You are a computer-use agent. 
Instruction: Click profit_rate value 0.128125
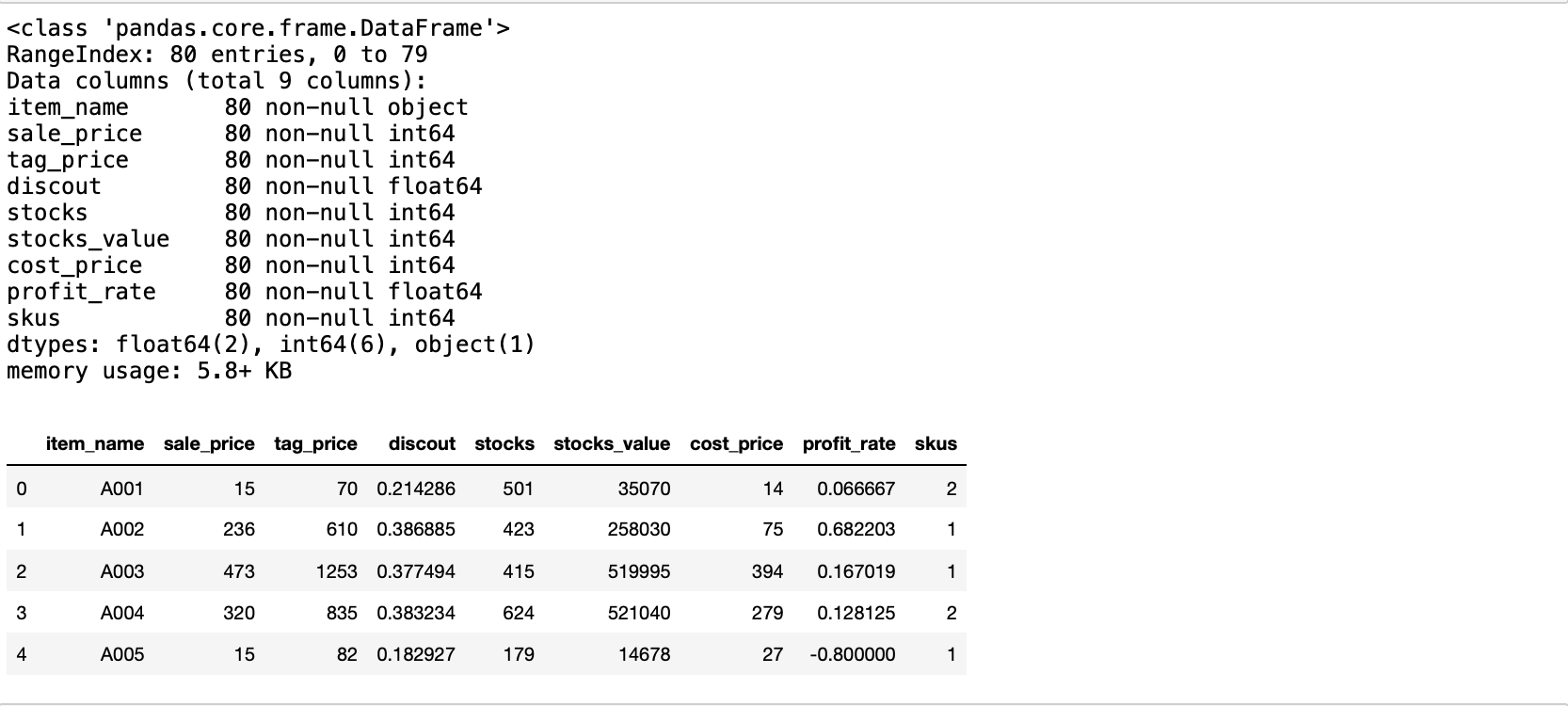pos(856,613)
